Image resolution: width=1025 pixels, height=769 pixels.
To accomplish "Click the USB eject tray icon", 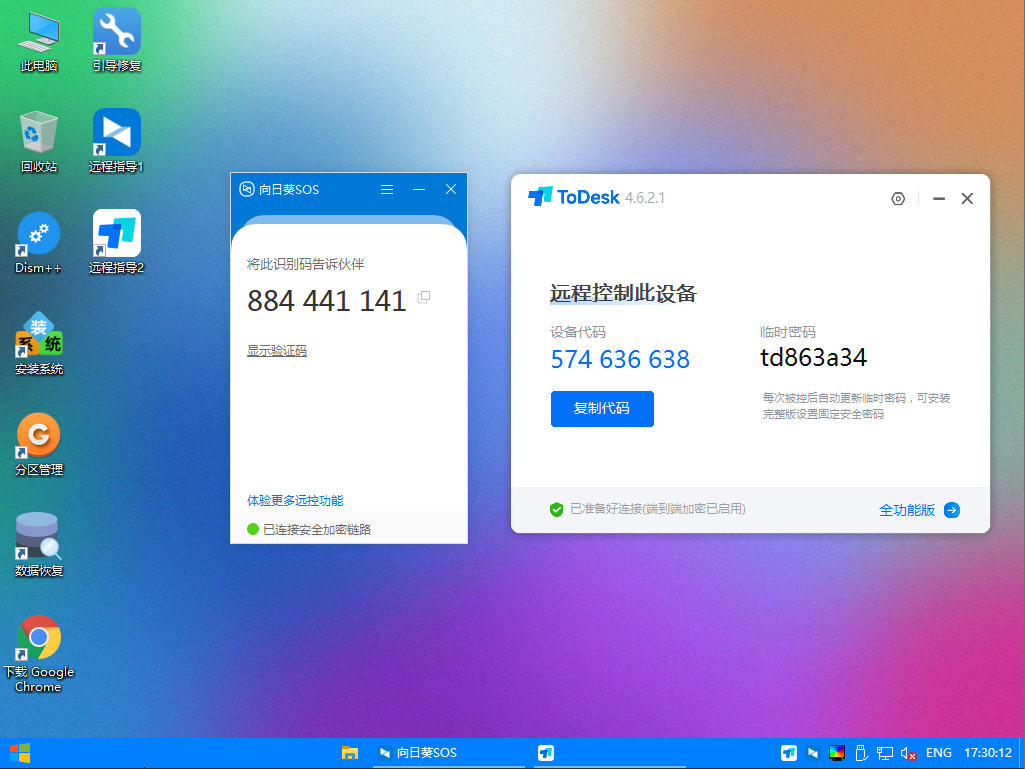I will (x=861, y=753).
